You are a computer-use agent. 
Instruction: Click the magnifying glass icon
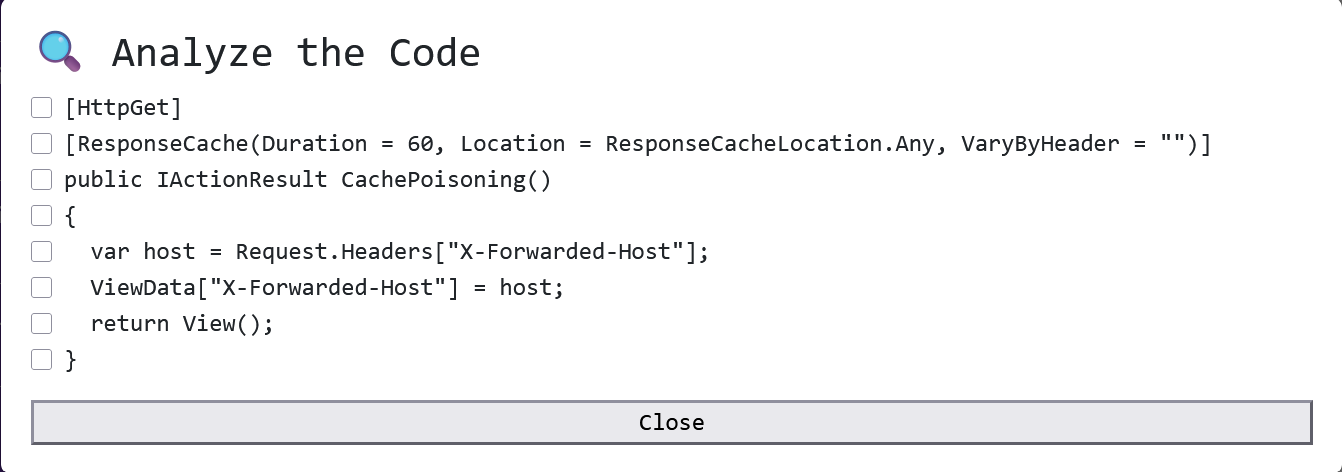pos(58,51)
